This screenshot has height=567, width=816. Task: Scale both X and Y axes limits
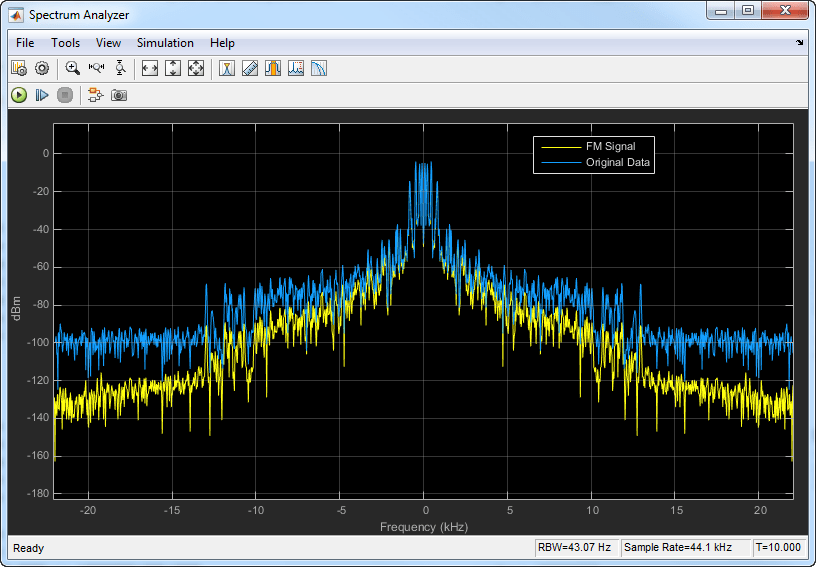(x=196, y=69)
